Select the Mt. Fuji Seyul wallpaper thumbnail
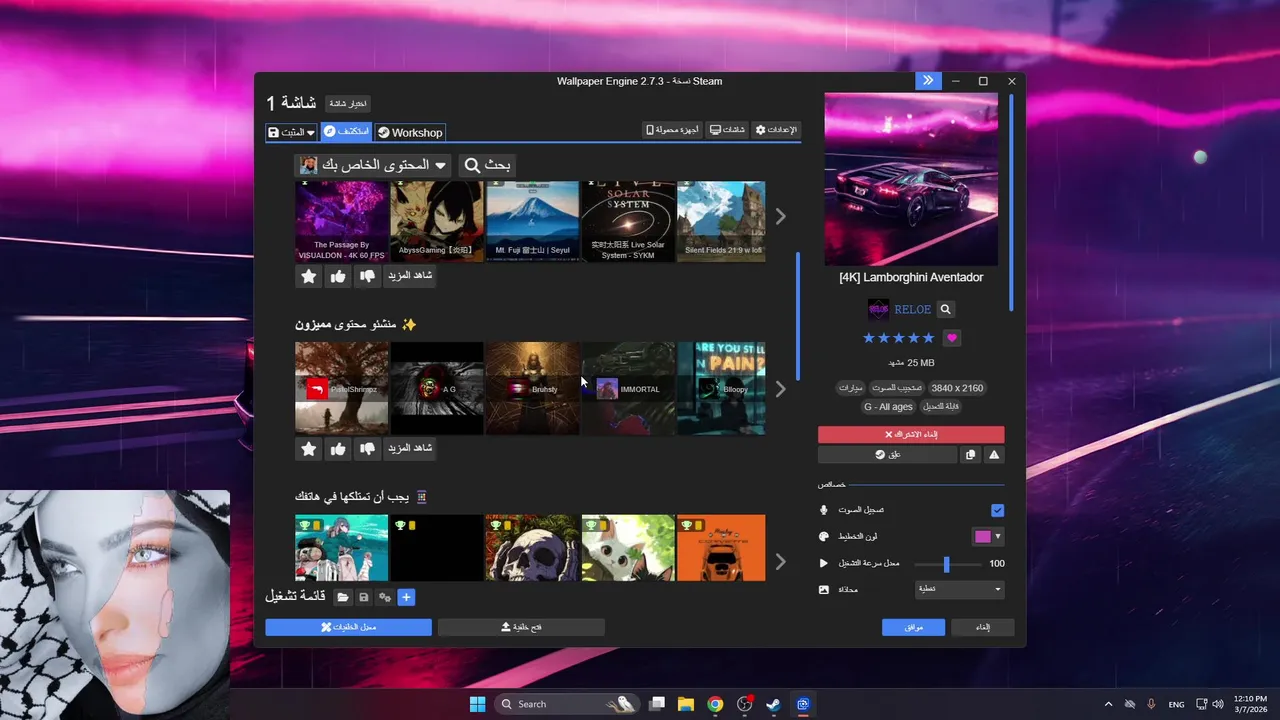 [x=532, y=221]
